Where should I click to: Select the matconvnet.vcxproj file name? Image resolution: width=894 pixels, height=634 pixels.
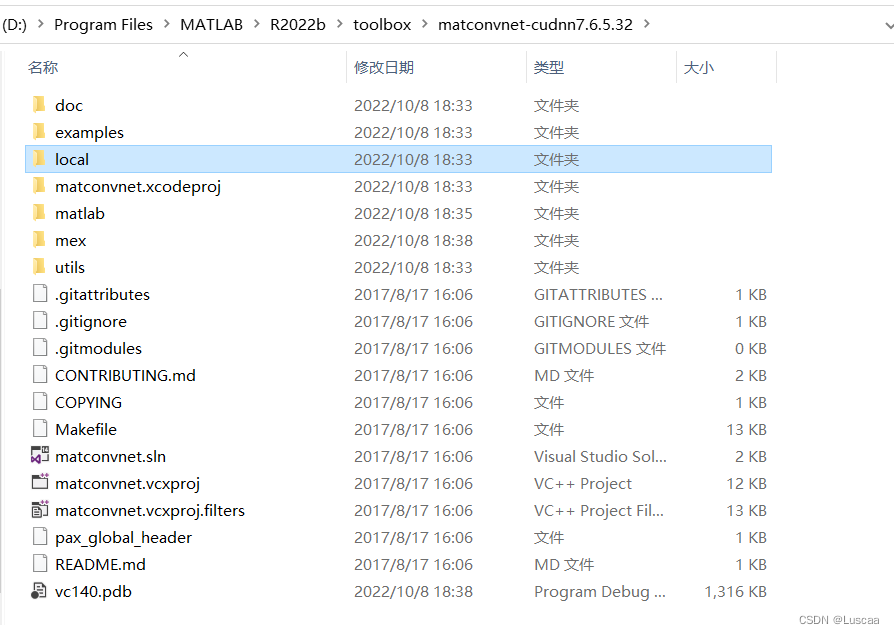tap(128, 483)
